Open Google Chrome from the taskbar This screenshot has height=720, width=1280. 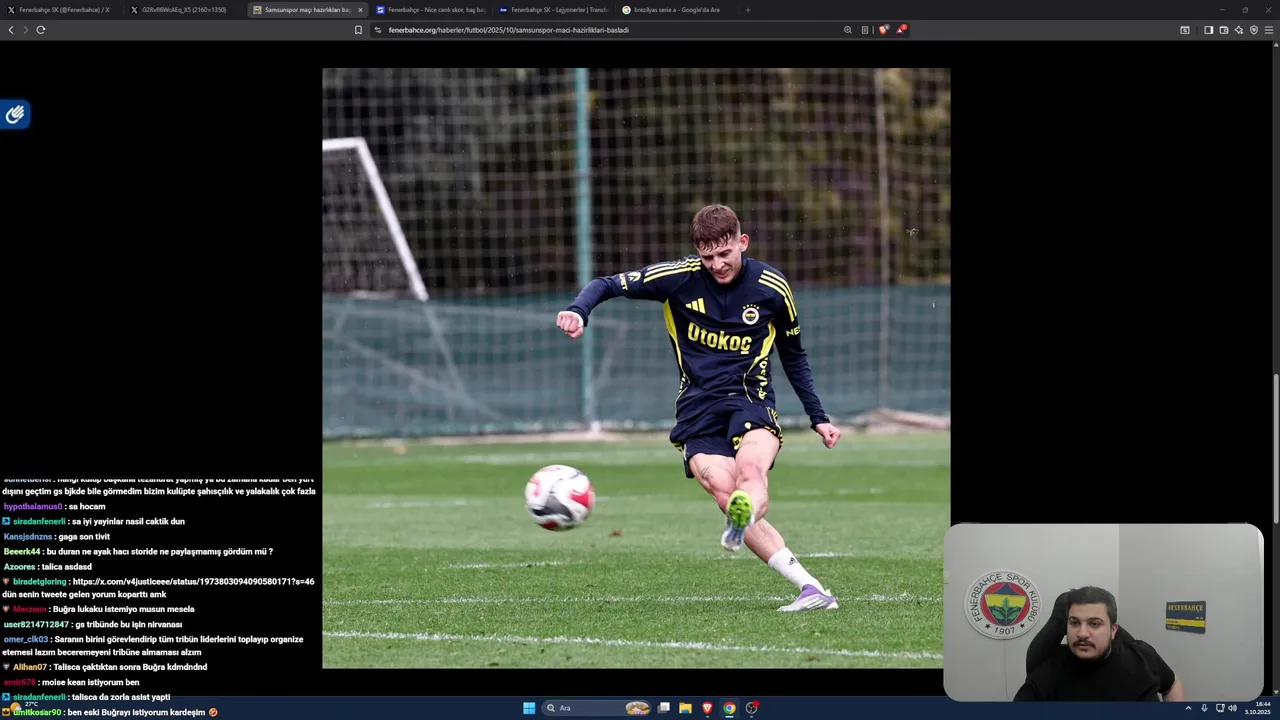click(729, 708)
